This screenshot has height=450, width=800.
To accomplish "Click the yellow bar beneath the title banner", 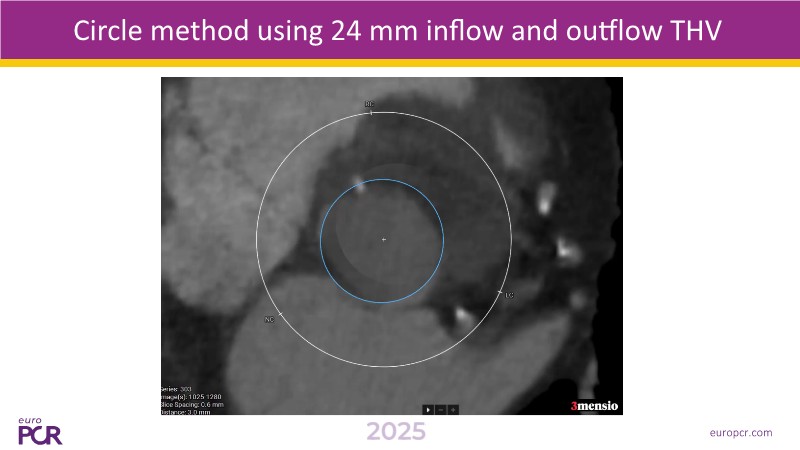I will [x=400, y=64].
